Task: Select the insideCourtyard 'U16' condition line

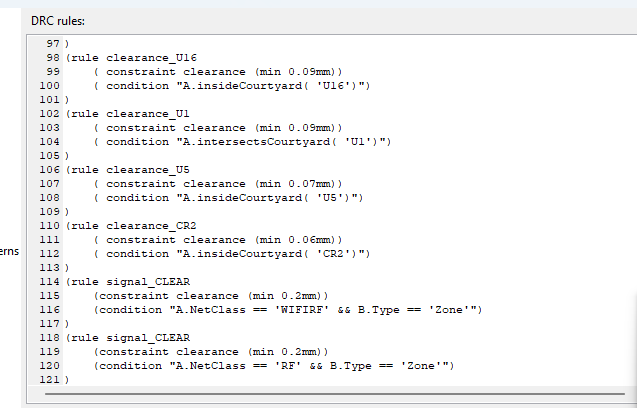Action: [232, 86]
